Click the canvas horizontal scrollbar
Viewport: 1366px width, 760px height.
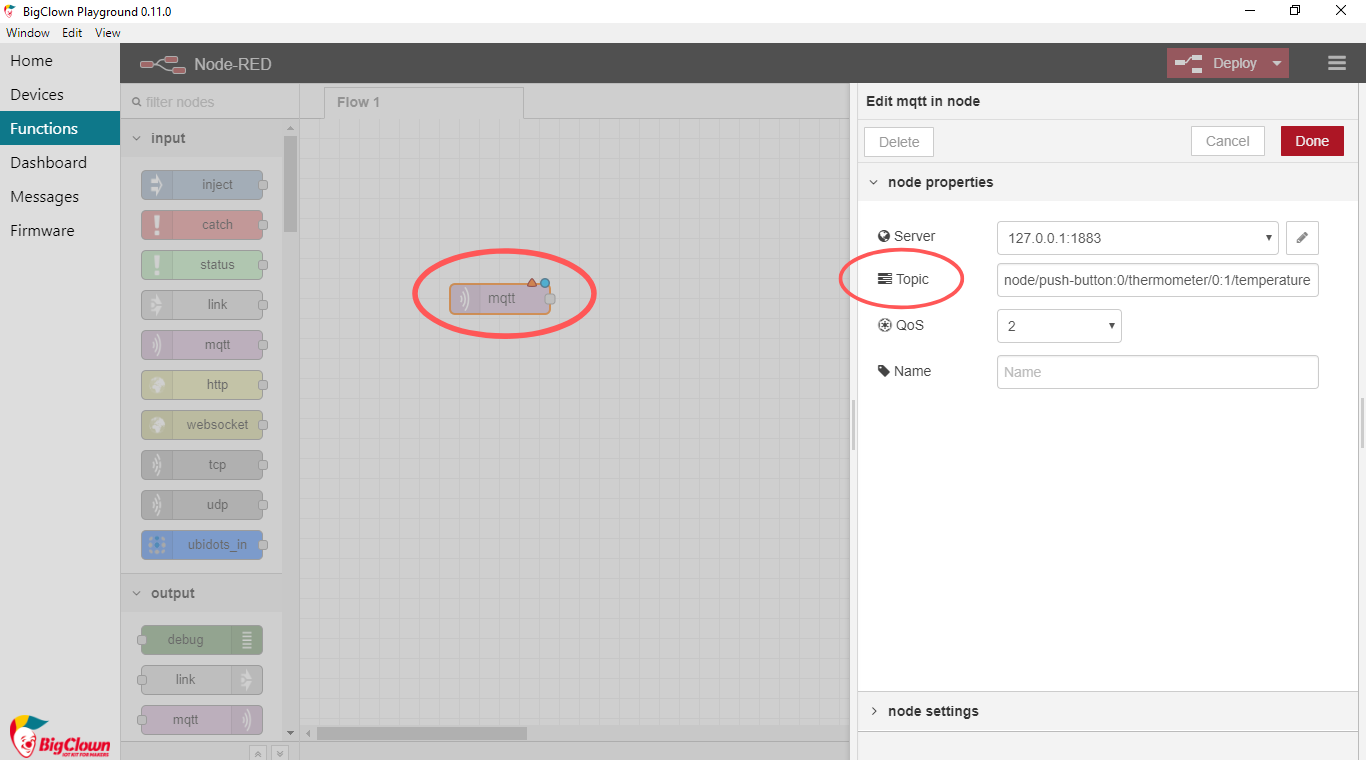point(422,733)
